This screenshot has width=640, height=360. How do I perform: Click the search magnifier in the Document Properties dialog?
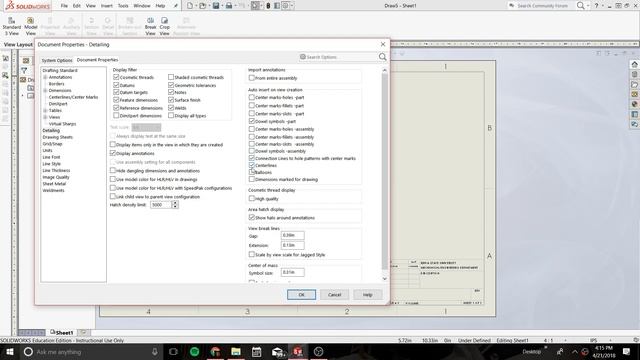point(382,57)
